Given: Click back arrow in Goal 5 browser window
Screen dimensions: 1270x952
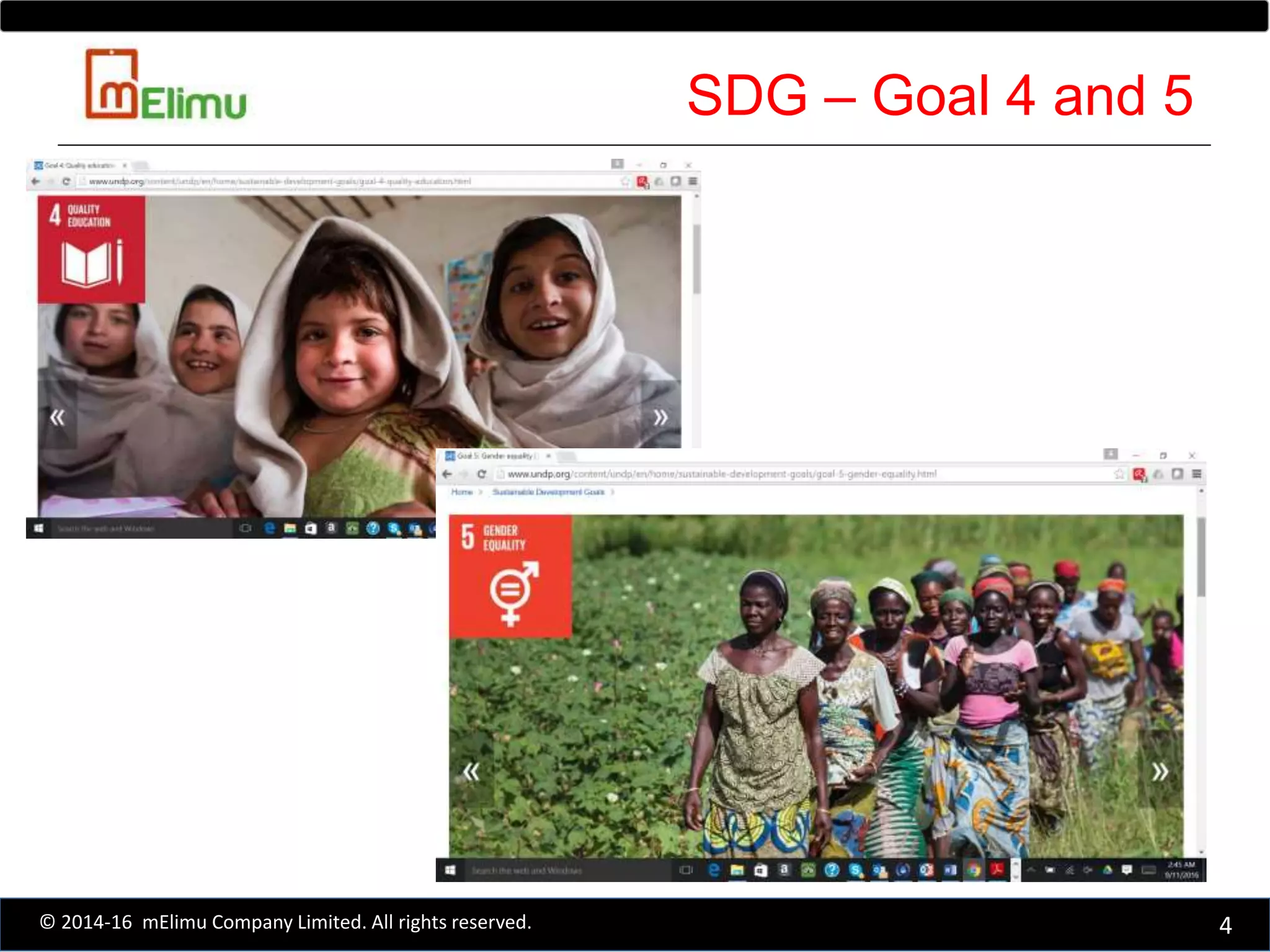Looking at the screenshot, I should click(x=447, y=474).
